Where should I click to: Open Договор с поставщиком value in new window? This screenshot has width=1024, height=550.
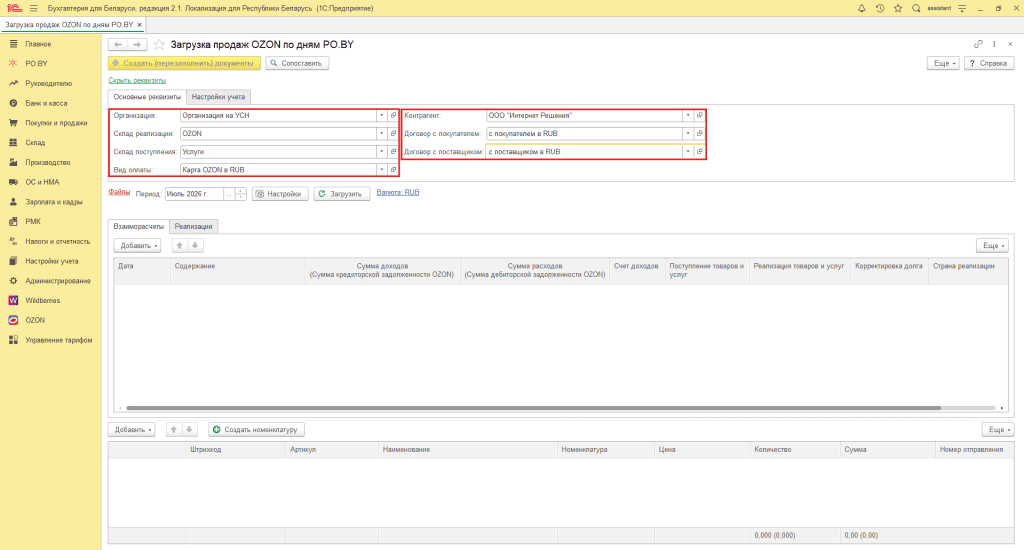[x=699, y=152]
